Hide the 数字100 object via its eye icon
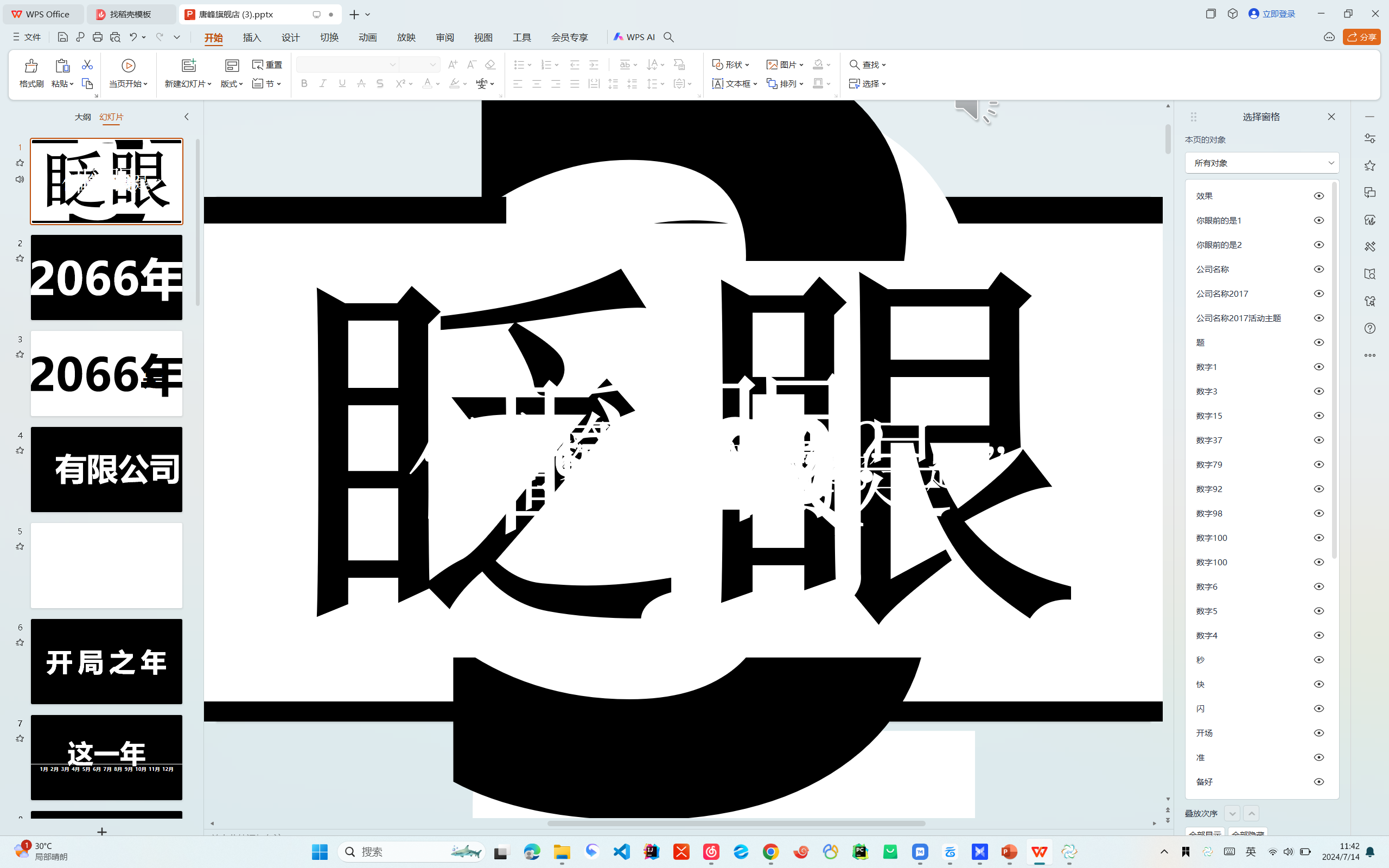Screen dimensions: 1389x868 point(1318,537)
